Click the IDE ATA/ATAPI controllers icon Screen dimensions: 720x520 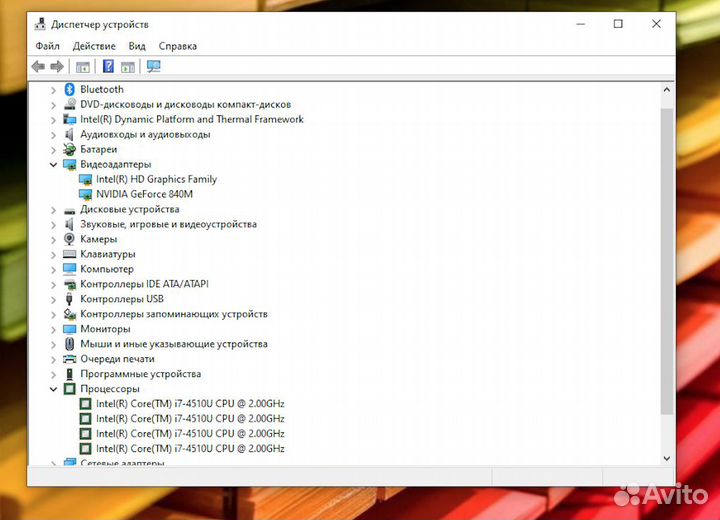69,284
